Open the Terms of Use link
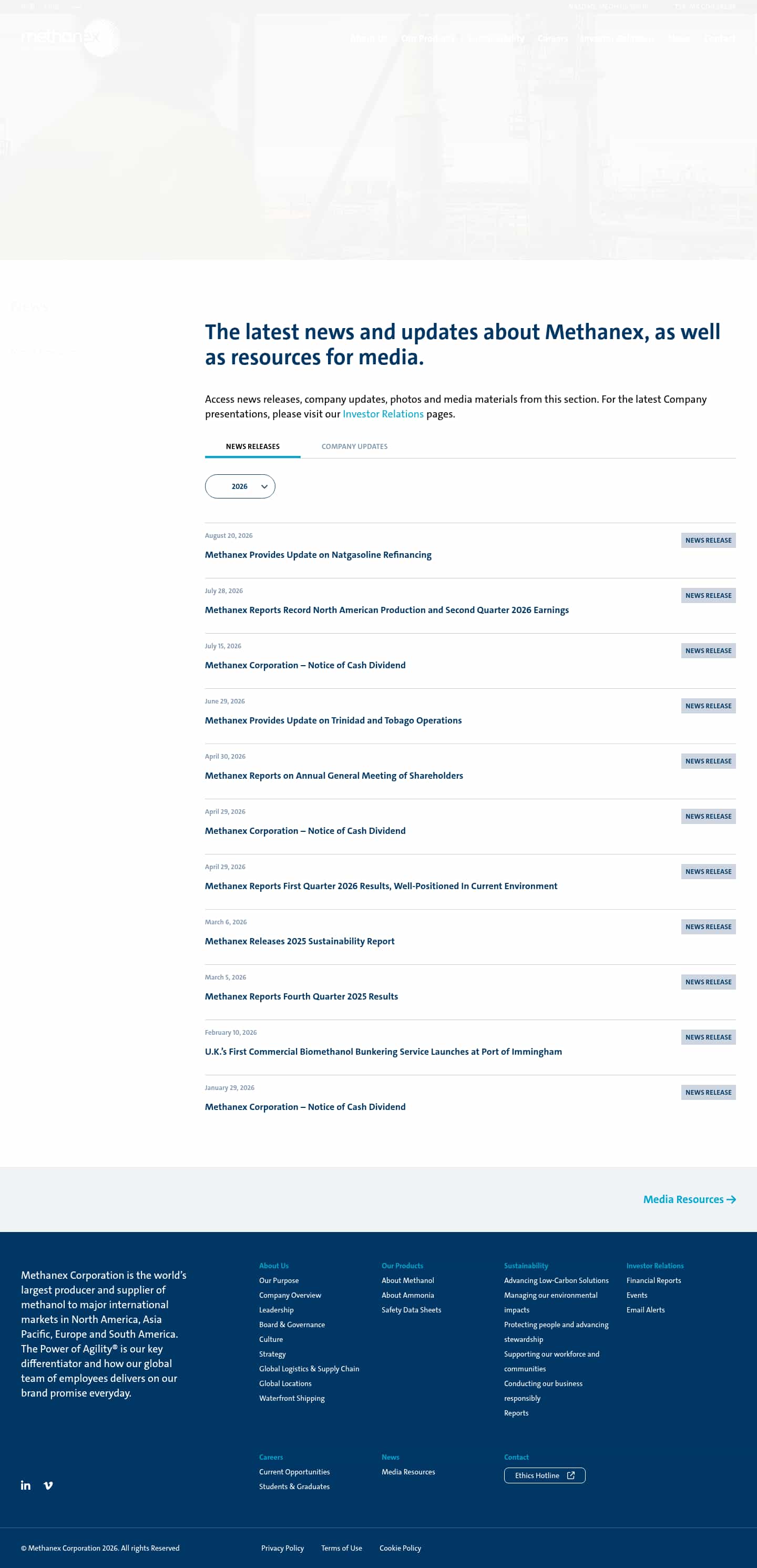This screenshot has width=757, height=1568. pos(341,1548)
